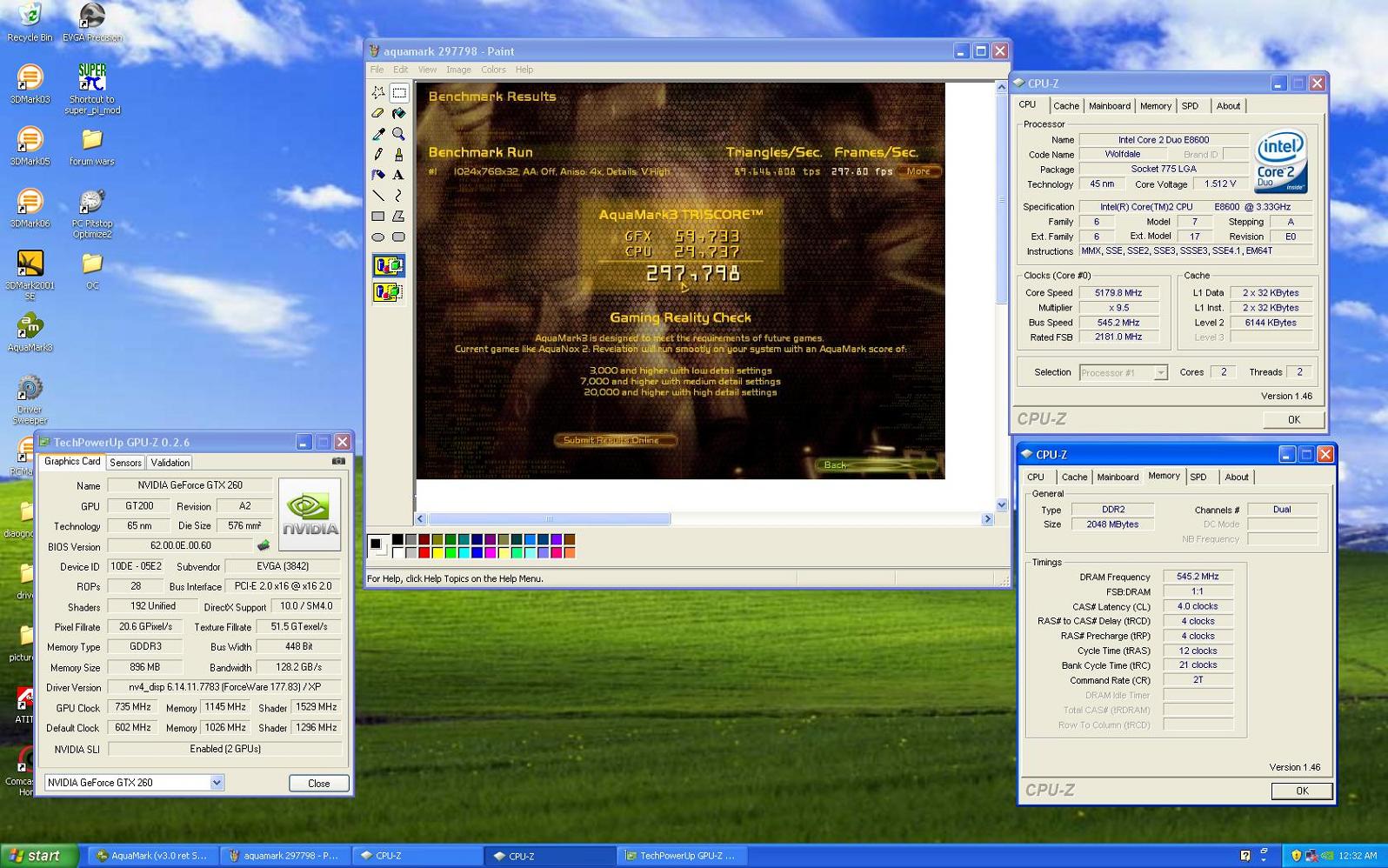Open the File menu in Paint
This screenshot has width=1388, height=868.
pyautogui.click(x=377, y=70)
